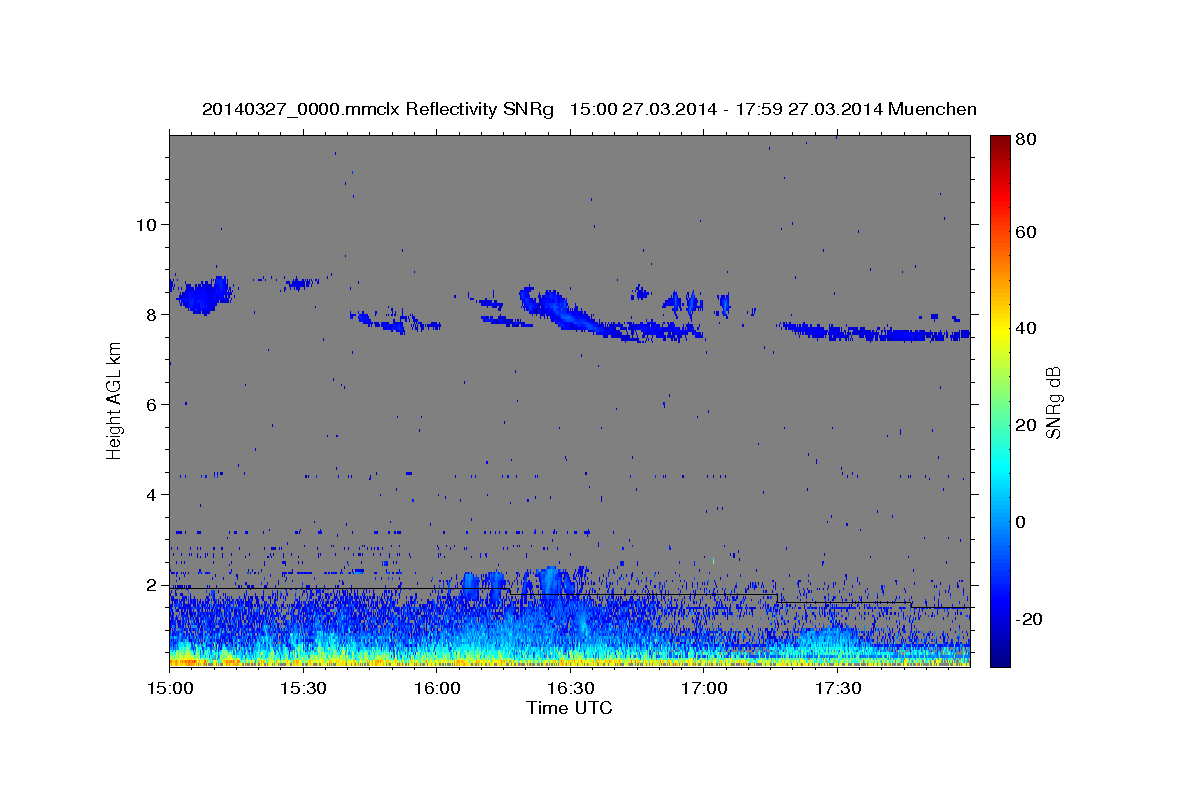Click the dark blue bottom of the colorbar

[x=999, y=658]
